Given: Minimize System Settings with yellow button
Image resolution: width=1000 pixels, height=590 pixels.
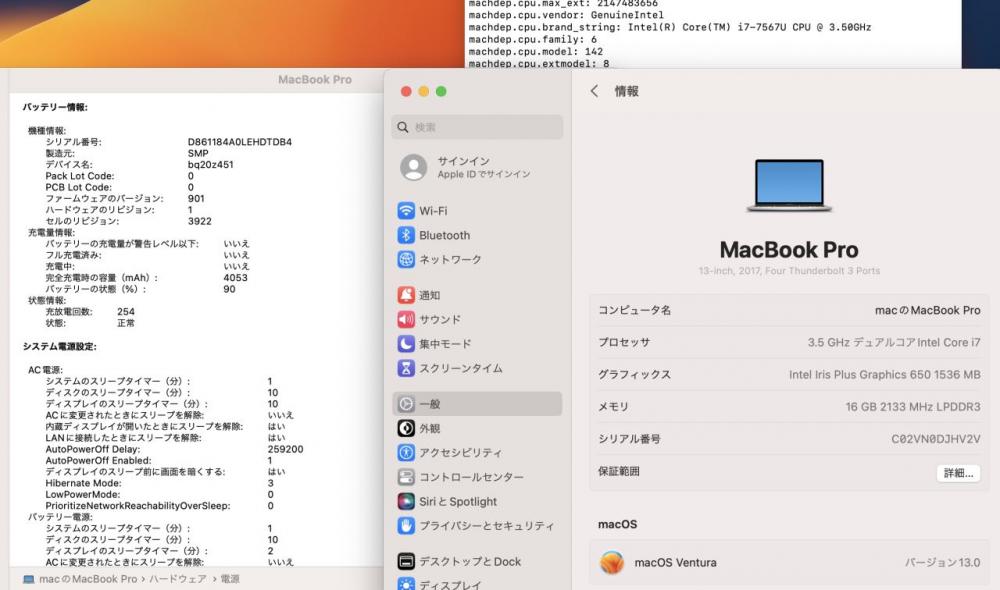Looking at the screenshot, I should 423,91.
